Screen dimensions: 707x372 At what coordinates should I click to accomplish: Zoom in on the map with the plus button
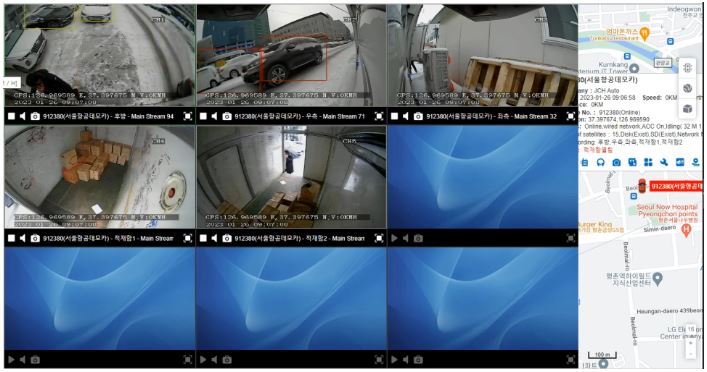click(x=691, y=343)
